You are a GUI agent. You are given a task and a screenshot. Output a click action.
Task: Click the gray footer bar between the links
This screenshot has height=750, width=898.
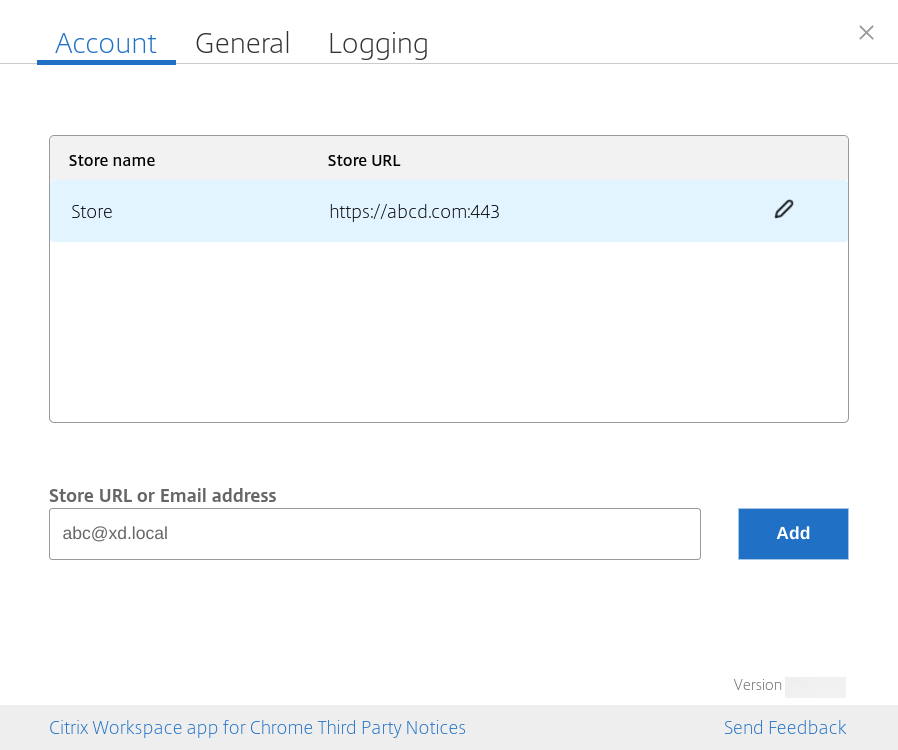pyautogui.click(x=595, y=728)
